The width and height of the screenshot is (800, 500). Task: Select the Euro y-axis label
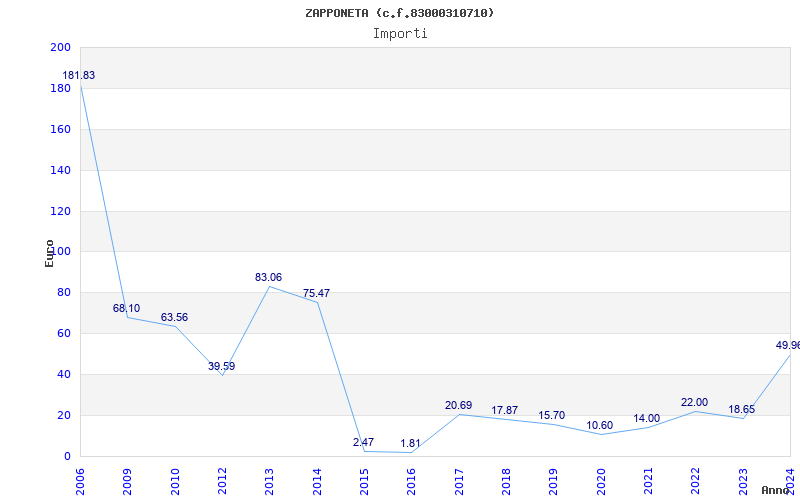click(x=49, y=252)
